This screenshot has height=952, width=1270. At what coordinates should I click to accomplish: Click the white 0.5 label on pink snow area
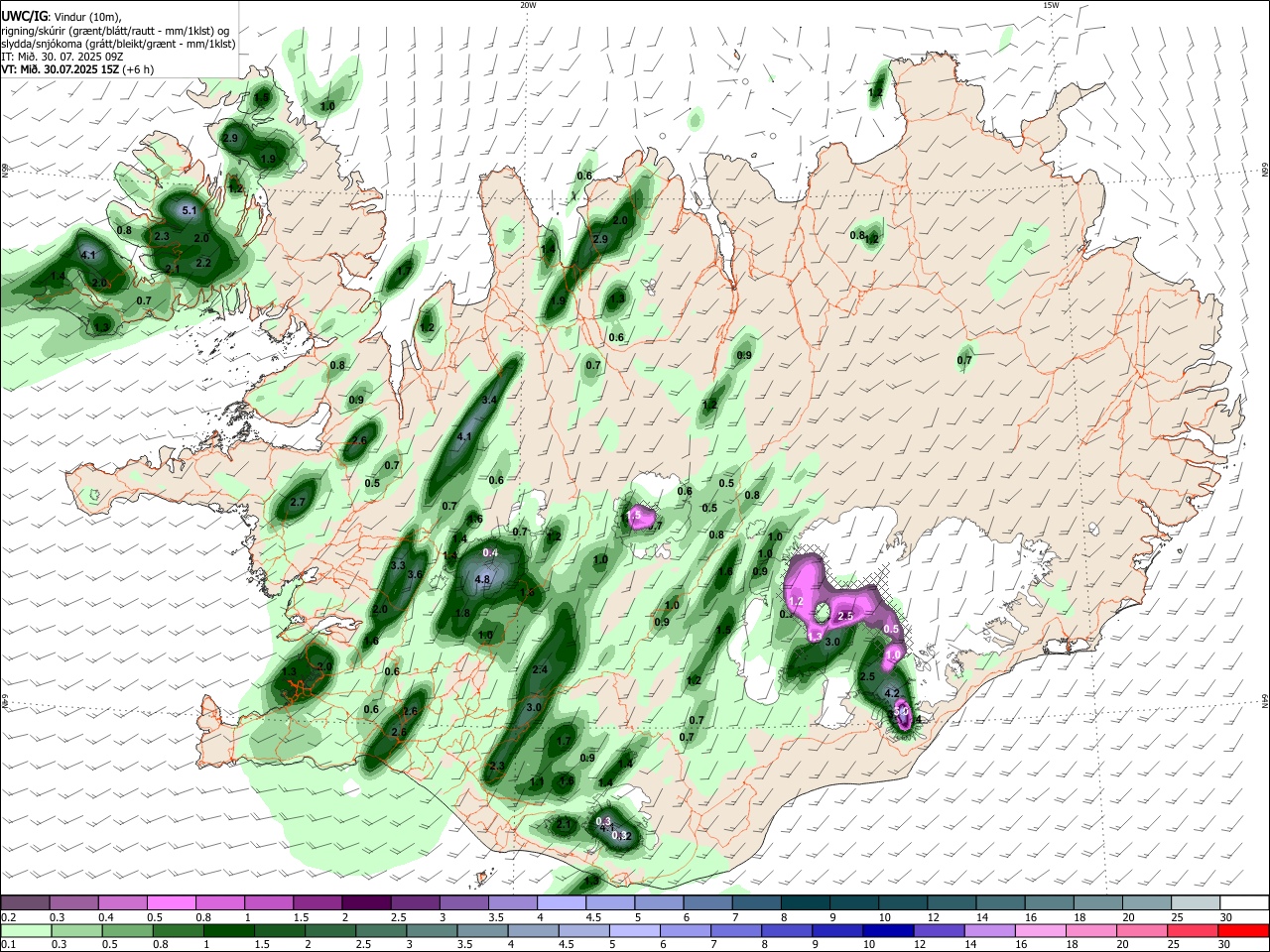891,629
